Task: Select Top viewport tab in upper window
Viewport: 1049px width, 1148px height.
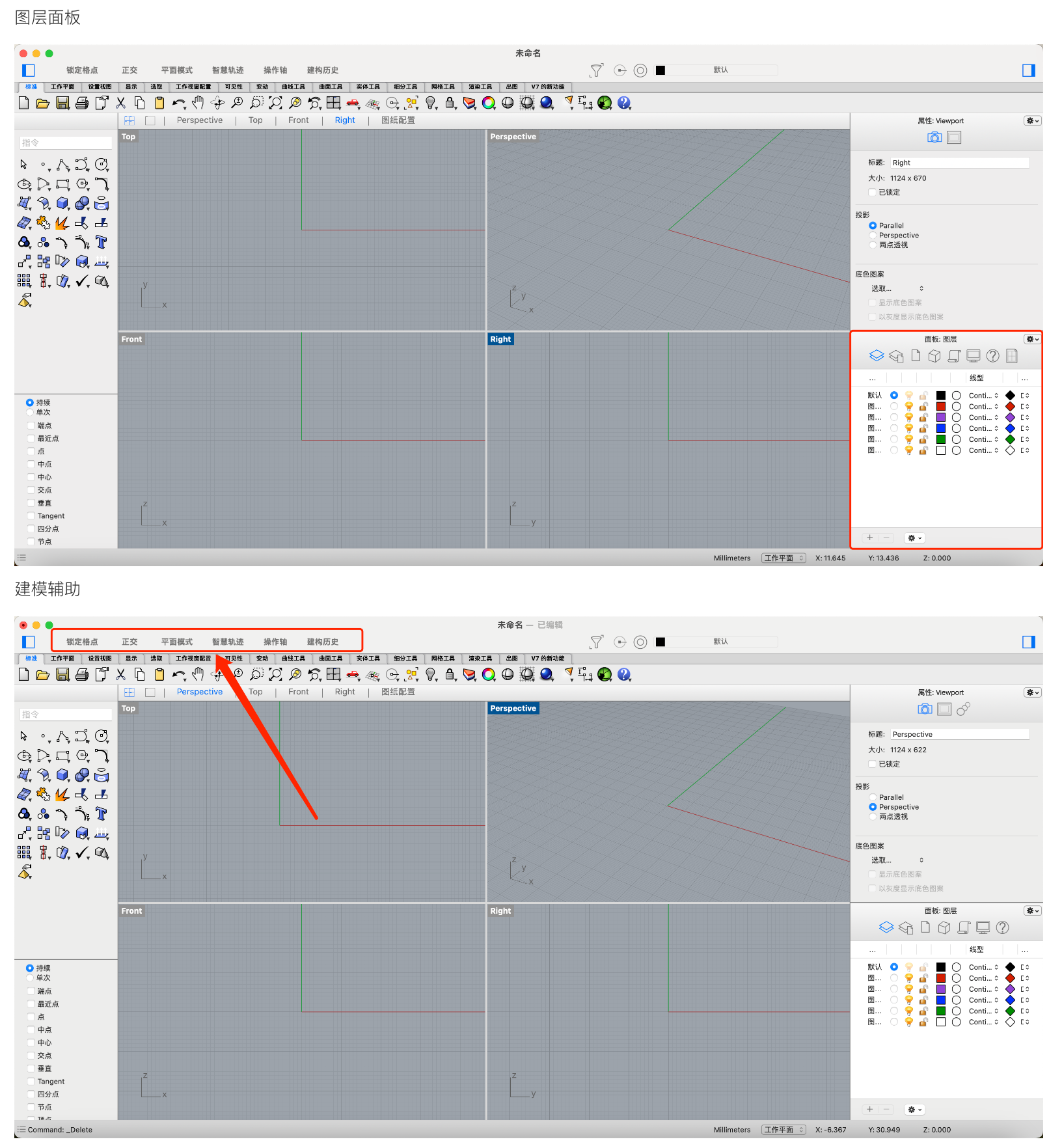Action: pos(255,120)
